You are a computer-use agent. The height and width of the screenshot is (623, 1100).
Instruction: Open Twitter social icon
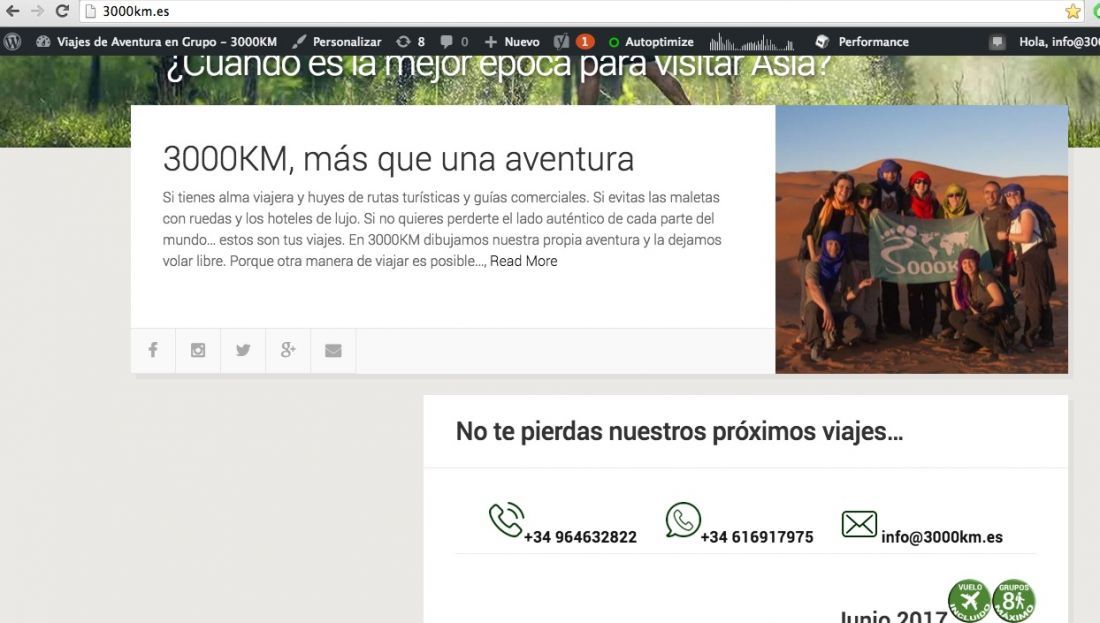(243, 350)
